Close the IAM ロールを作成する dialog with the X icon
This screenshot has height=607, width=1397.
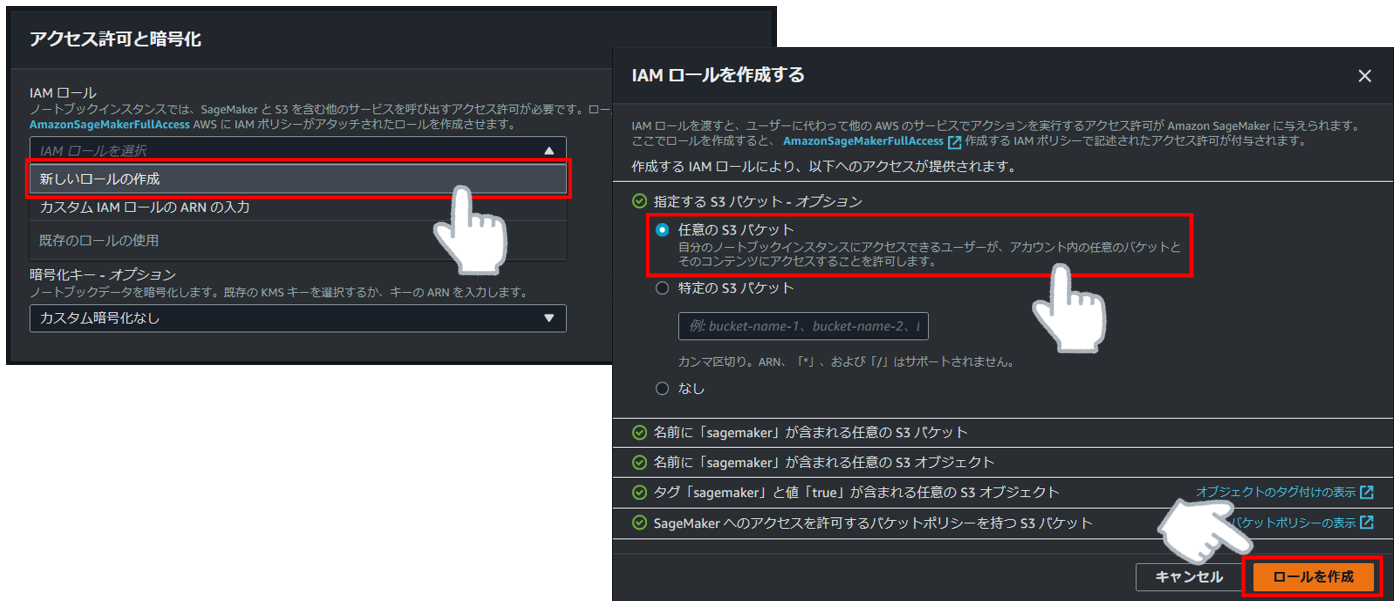(1365, 75)
